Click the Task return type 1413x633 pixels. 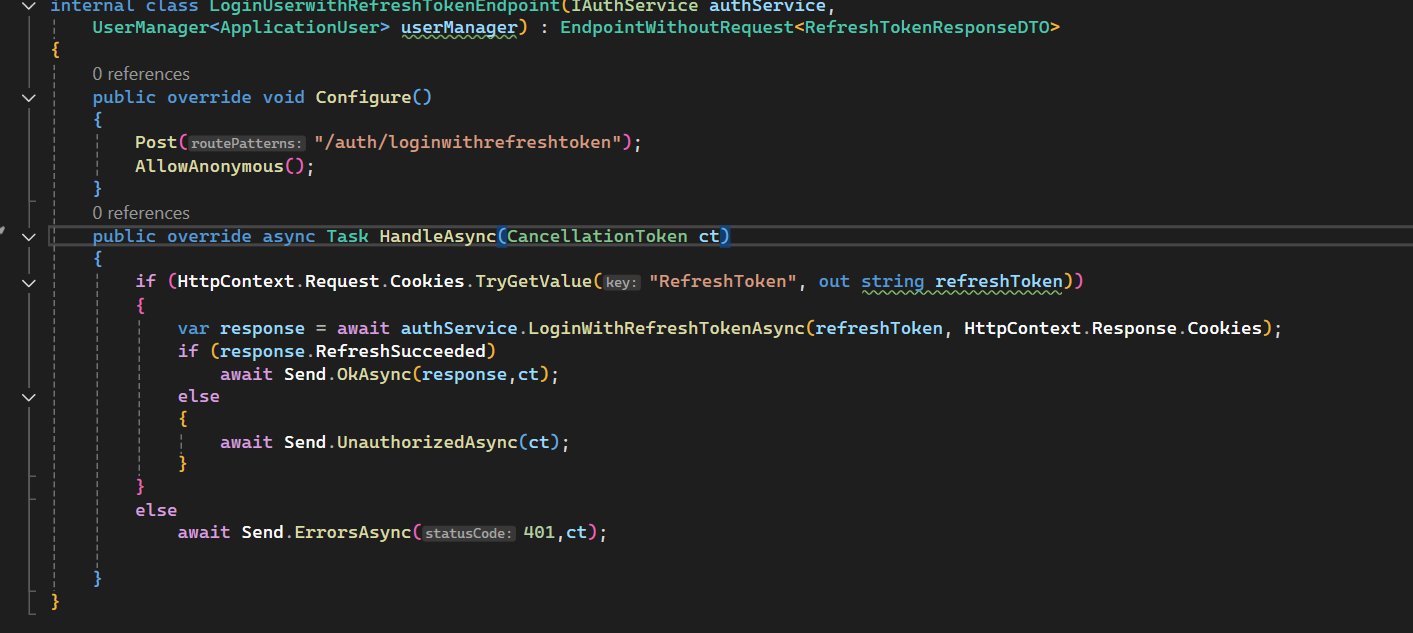[x=347, y=236]
